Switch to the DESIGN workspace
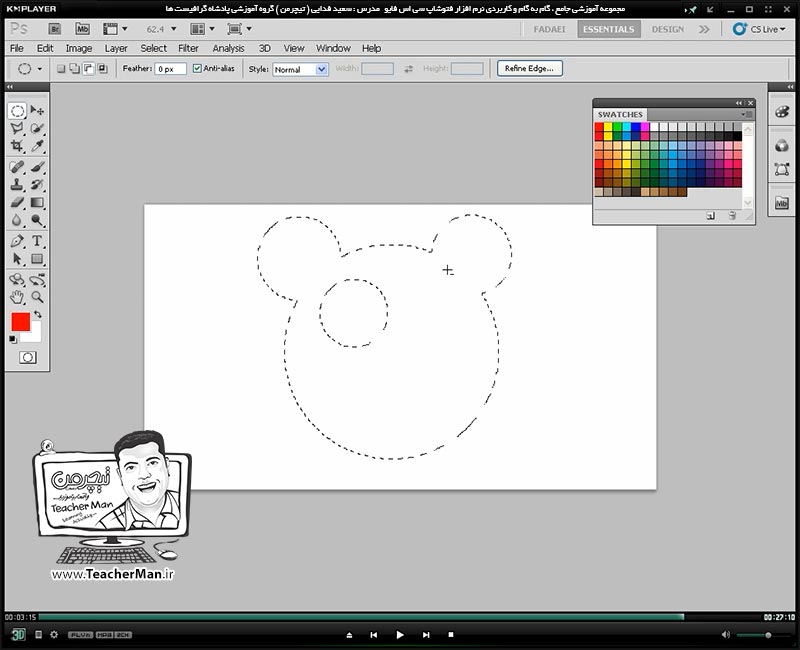Screen dimensions: 800x650 [667, 29]
